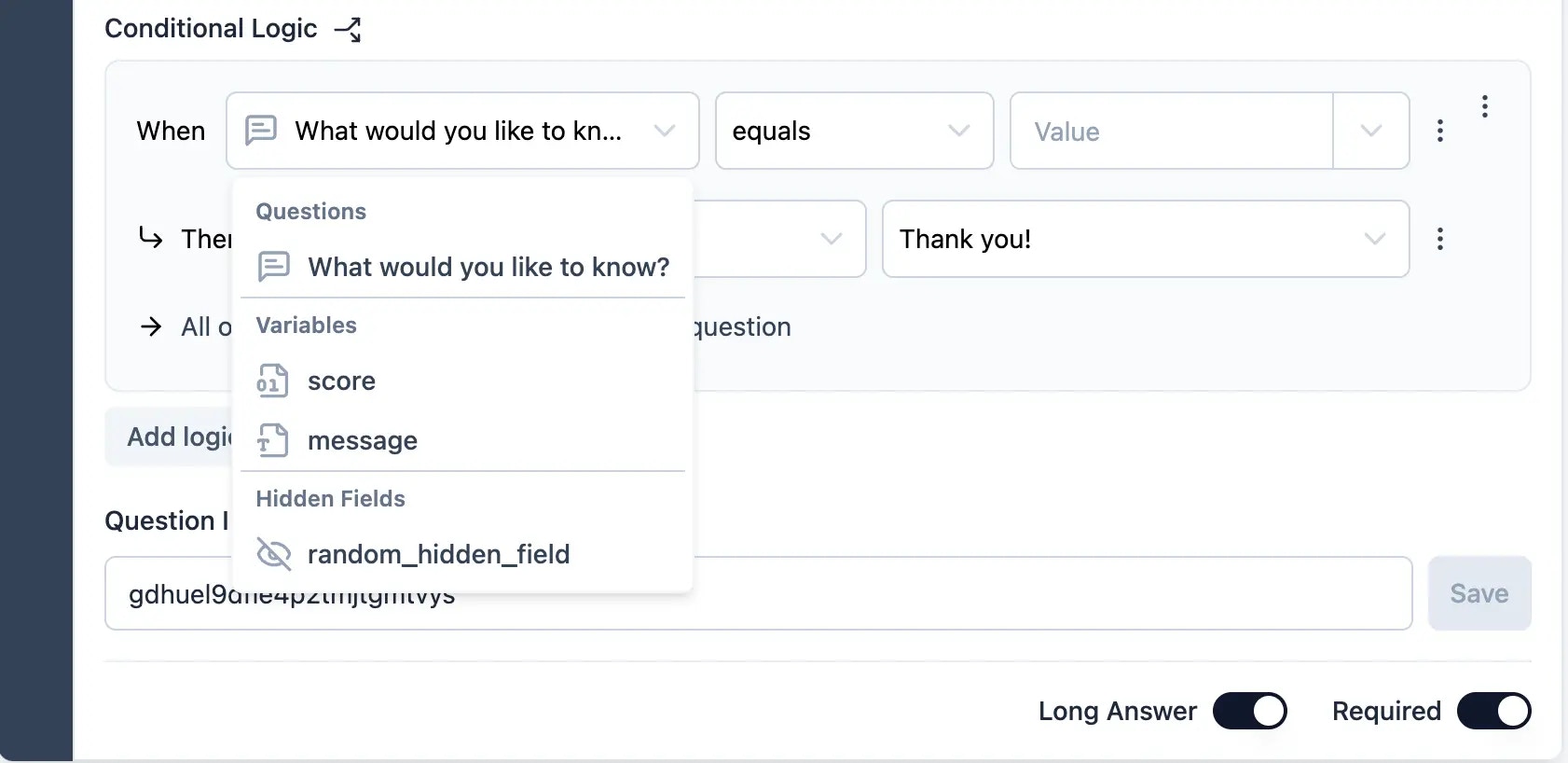
Task: Open the top-right logic block options menu
Action: click(1484, 106)
